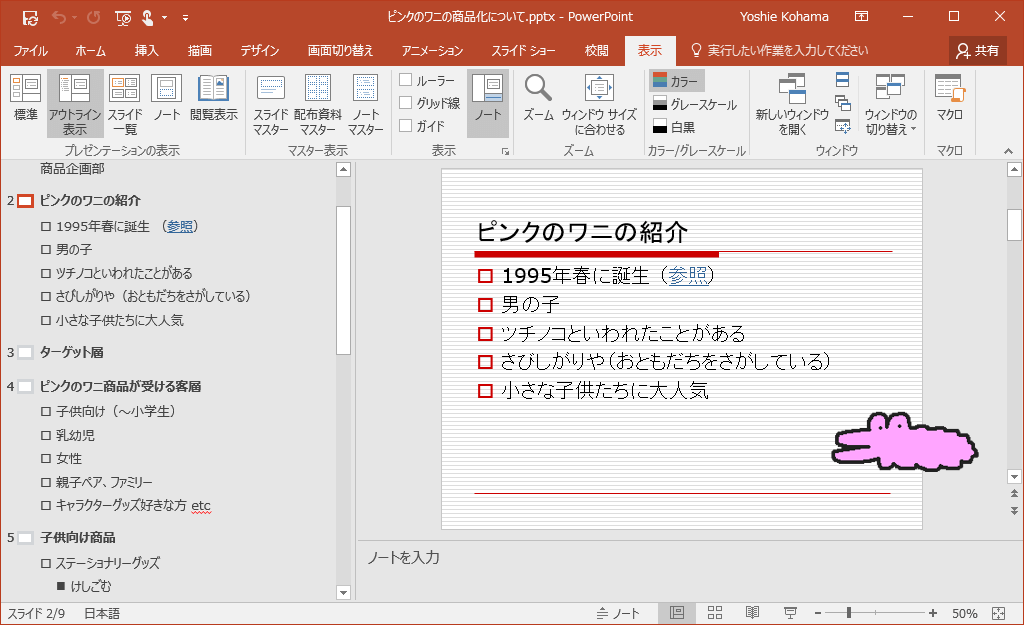Click the Share (共有) button
This screenshot has height=625, width=1024.
coord(977,50)
